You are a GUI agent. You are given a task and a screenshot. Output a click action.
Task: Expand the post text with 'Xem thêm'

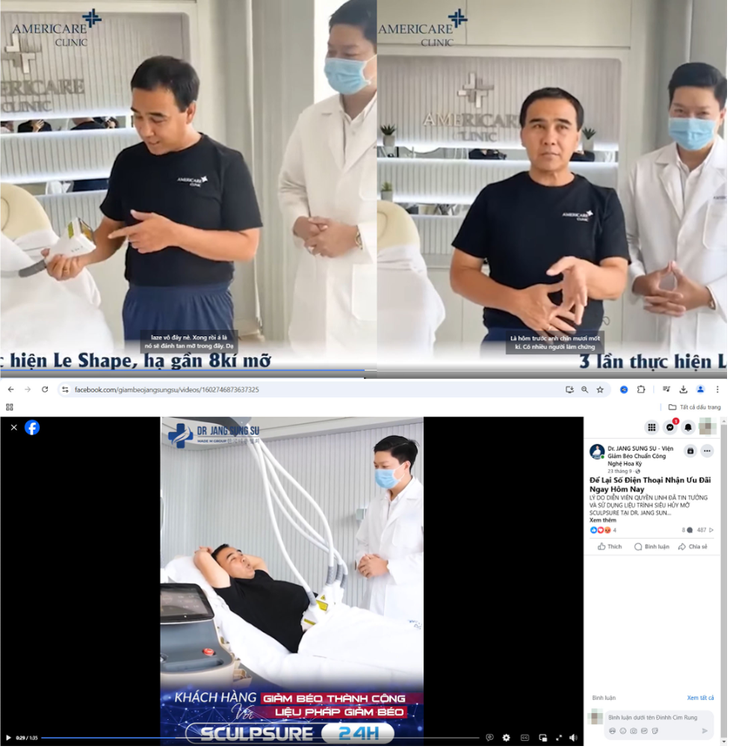[x=605, y=522]
